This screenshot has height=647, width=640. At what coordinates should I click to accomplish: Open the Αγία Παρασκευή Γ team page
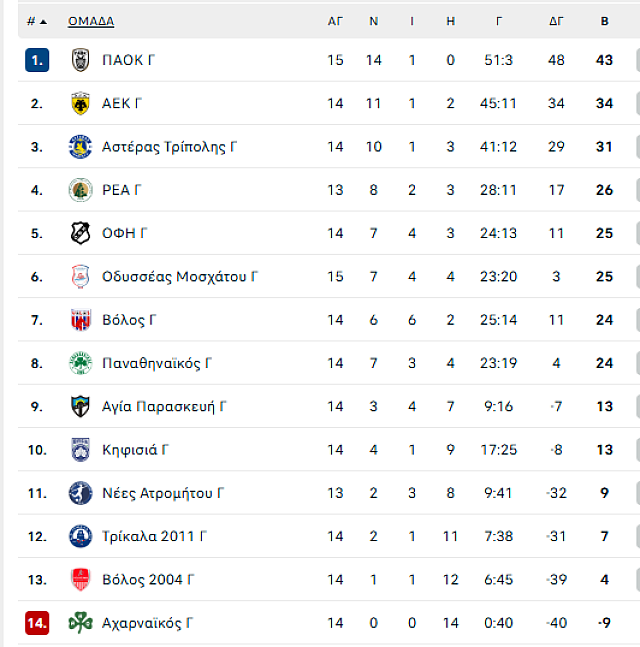164,406
